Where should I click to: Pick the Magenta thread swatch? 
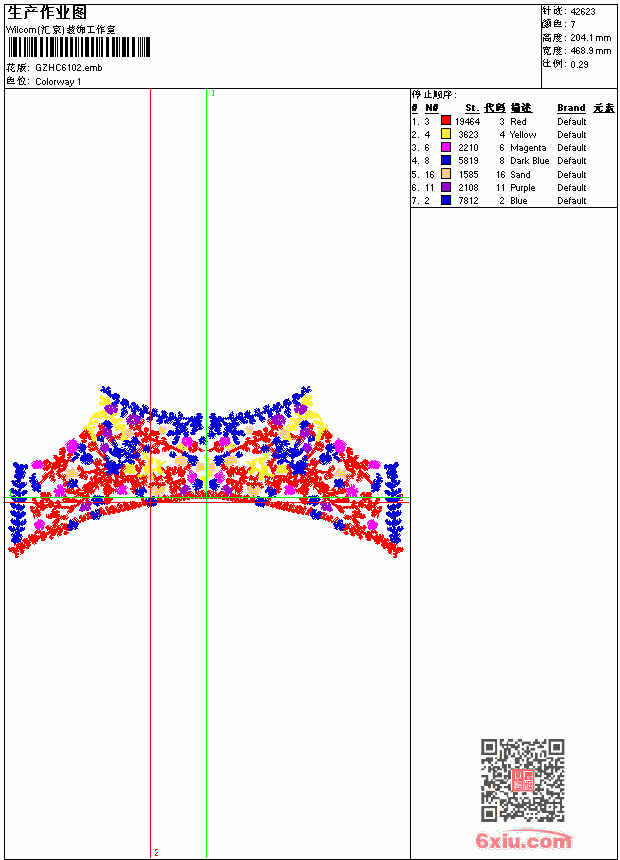(x=446, y=147)
